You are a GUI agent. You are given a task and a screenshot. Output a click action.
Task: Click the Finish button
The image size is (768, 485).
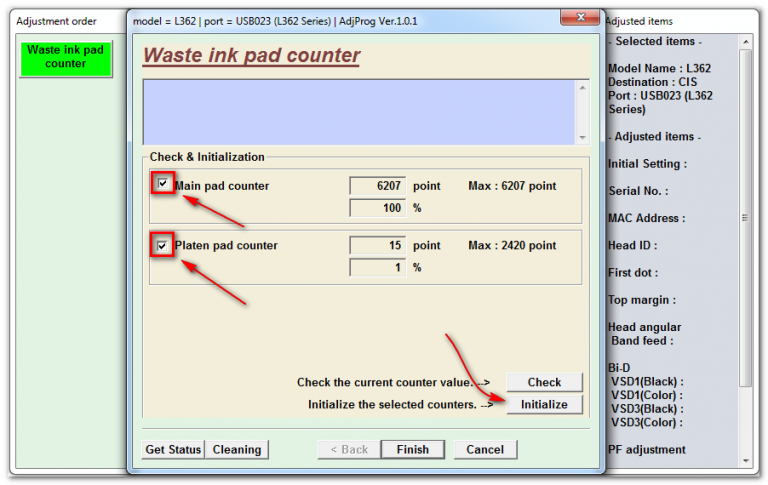pos(412,450)
